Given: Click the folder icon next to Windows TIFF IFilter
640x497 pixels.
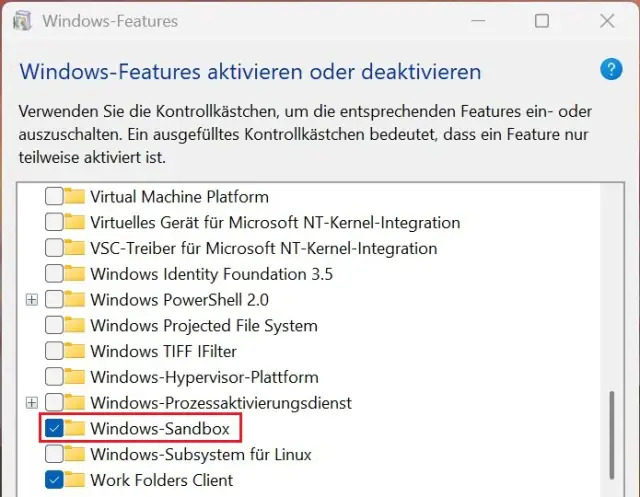Looking at the screenshot, I should click(75, 351).
